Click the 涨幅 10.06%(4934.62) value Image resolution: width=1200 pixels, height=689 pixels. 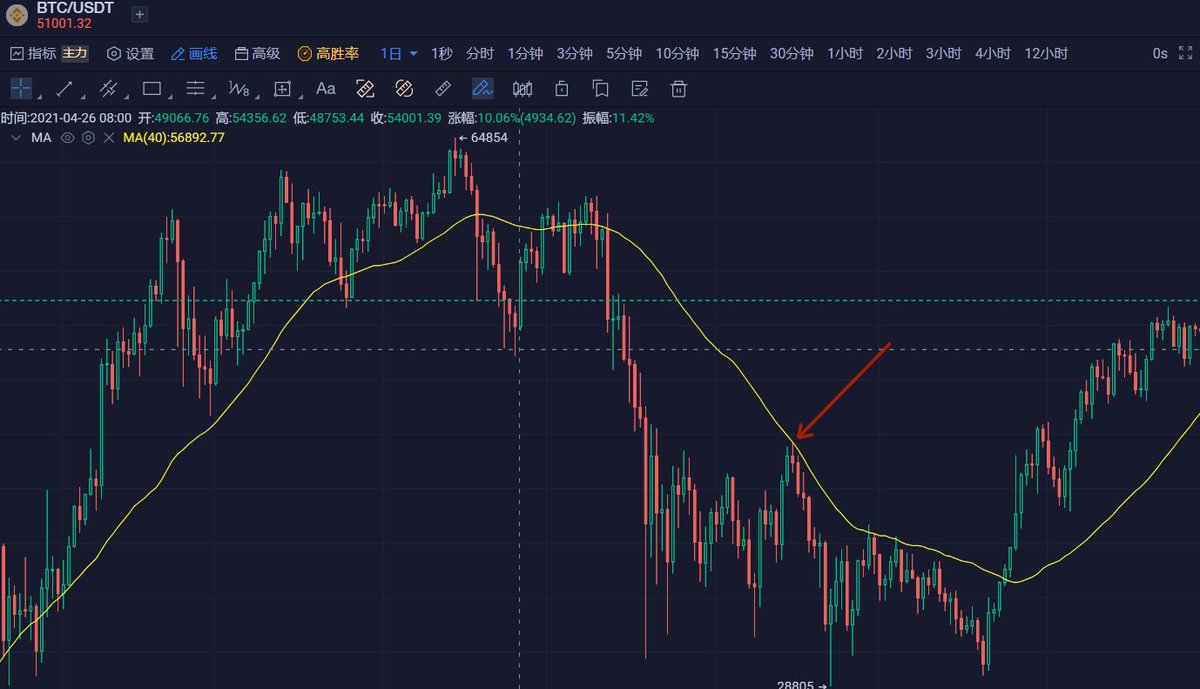pos(528,118)
